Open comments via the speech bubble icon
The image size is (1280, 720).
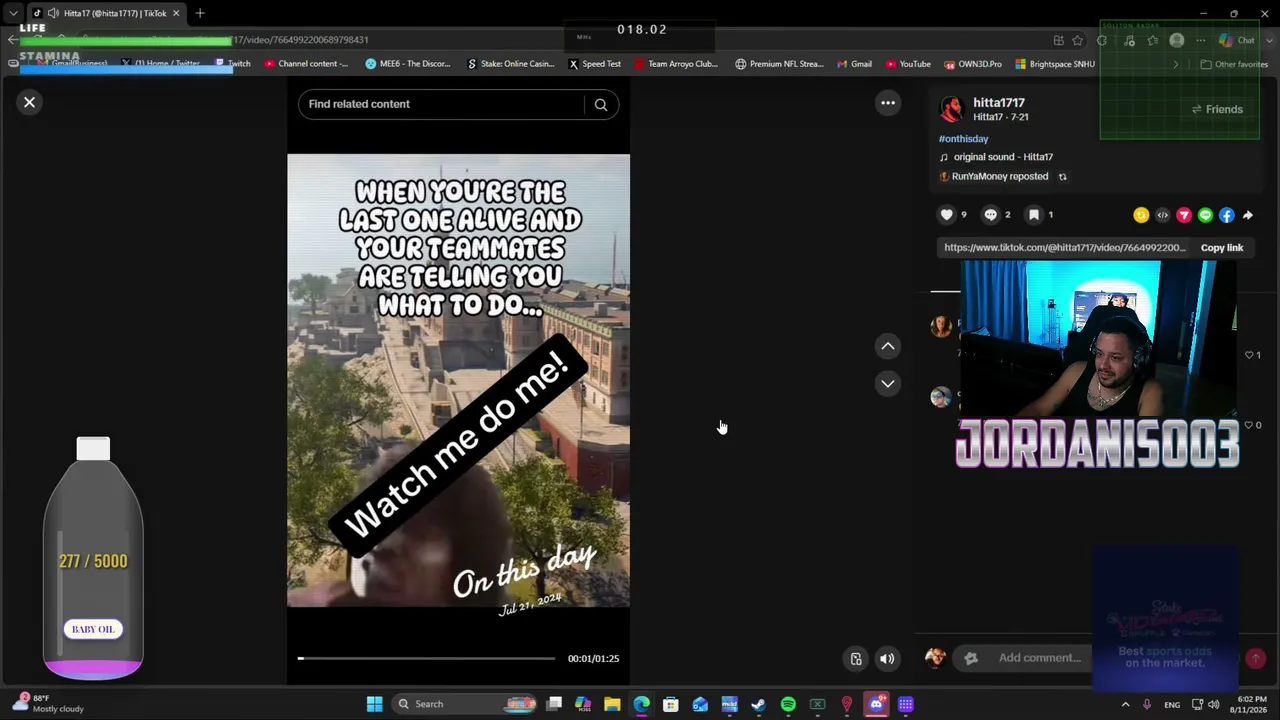coord(991,215)
